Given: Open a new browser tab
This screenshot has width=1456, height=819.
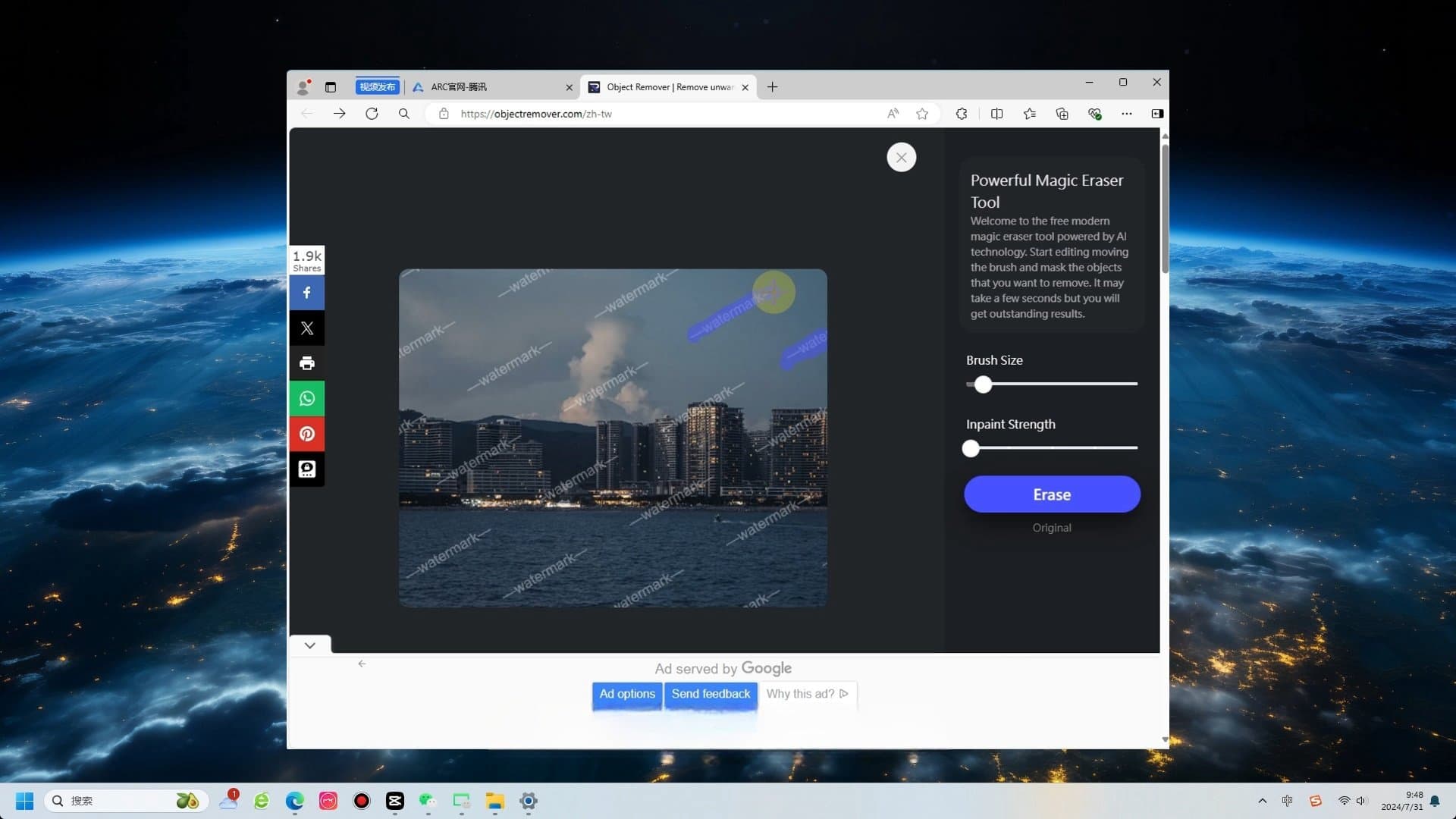Looking at the screenshot, I should pyautogui.click(x=772, y=87).
